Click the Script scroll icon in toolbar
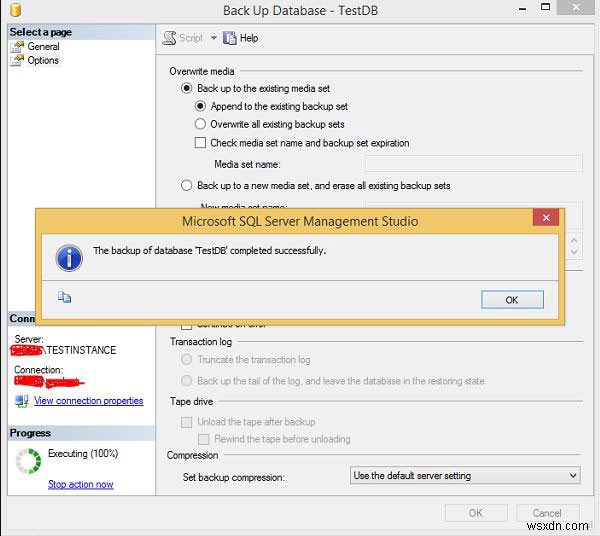Screen dimensions: 600x536 pos(169,38)
